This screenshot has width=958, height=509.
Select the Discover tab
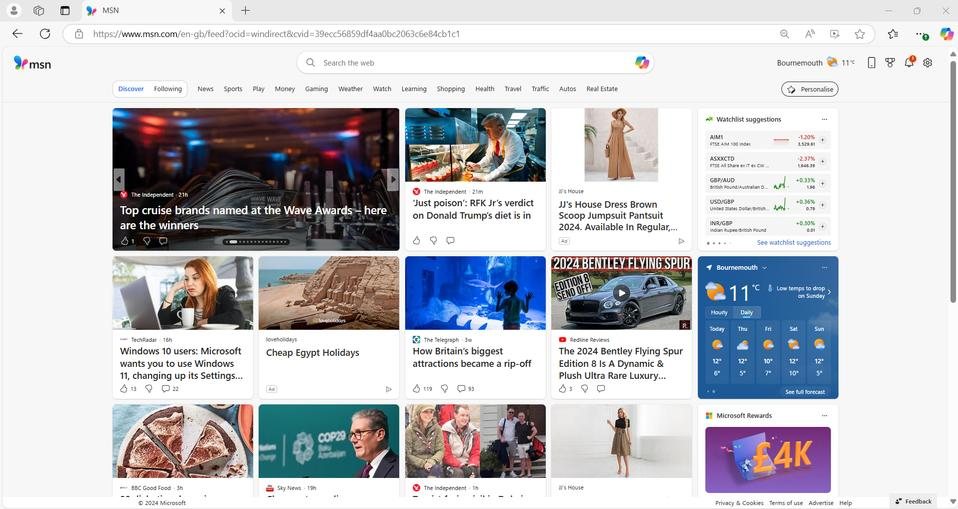coord(131,89)
